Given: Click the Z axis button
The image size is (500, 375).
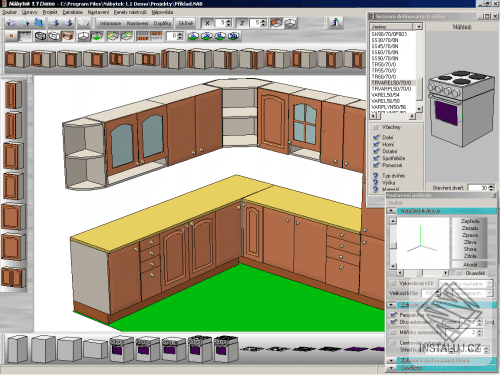Looking at the screenshot, I should (x=242, y=23).
